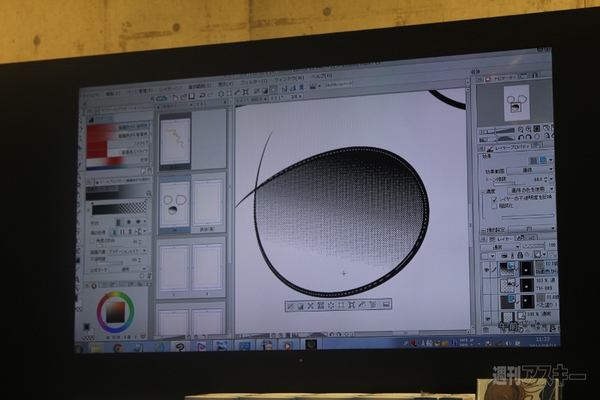Viewport: 600px width, 400px height.
Task: Click the last icon in selection launcher bar
Action: click(386, 304)
